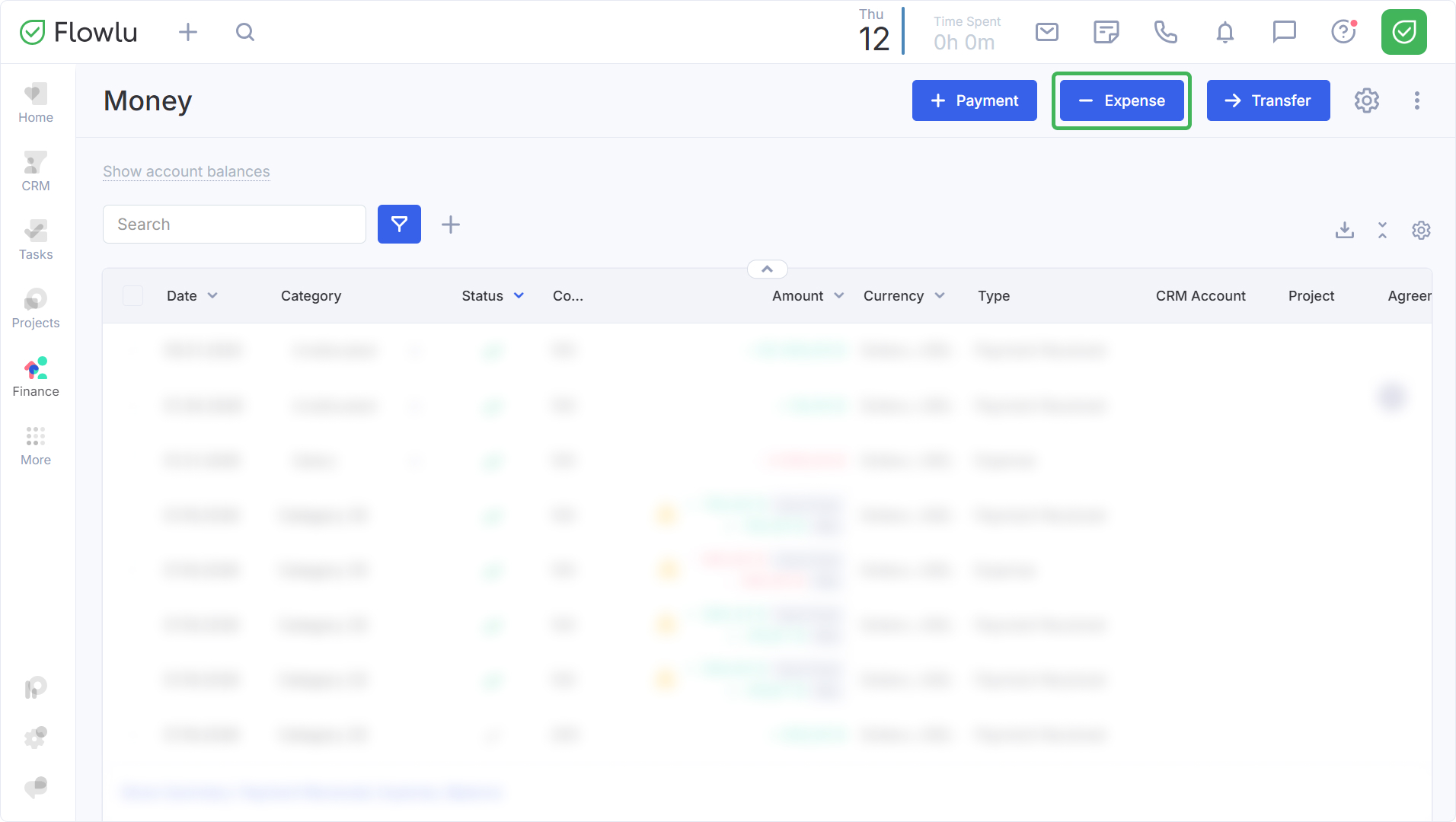Open the help question mark icon
This screenshot has height=822, width=1456.
click(1343, 32)
